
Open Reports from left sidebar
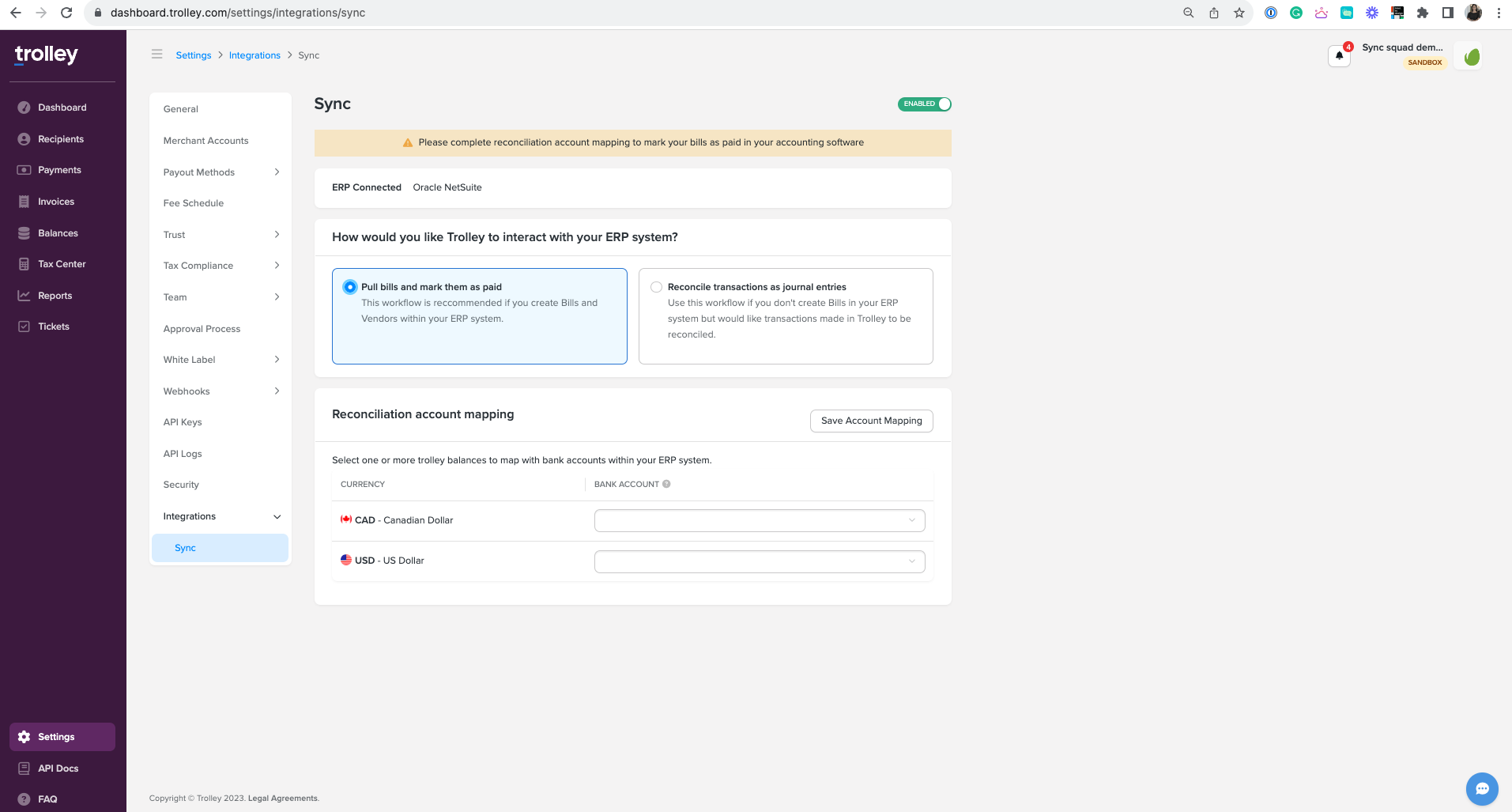[x=55, y=296]
